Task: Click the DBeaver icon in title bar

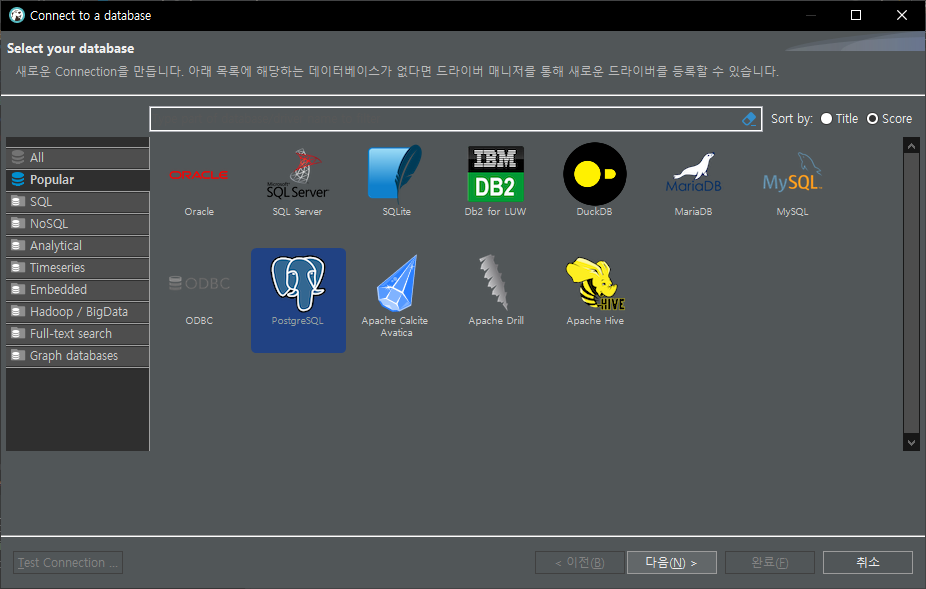Action: 17,15
